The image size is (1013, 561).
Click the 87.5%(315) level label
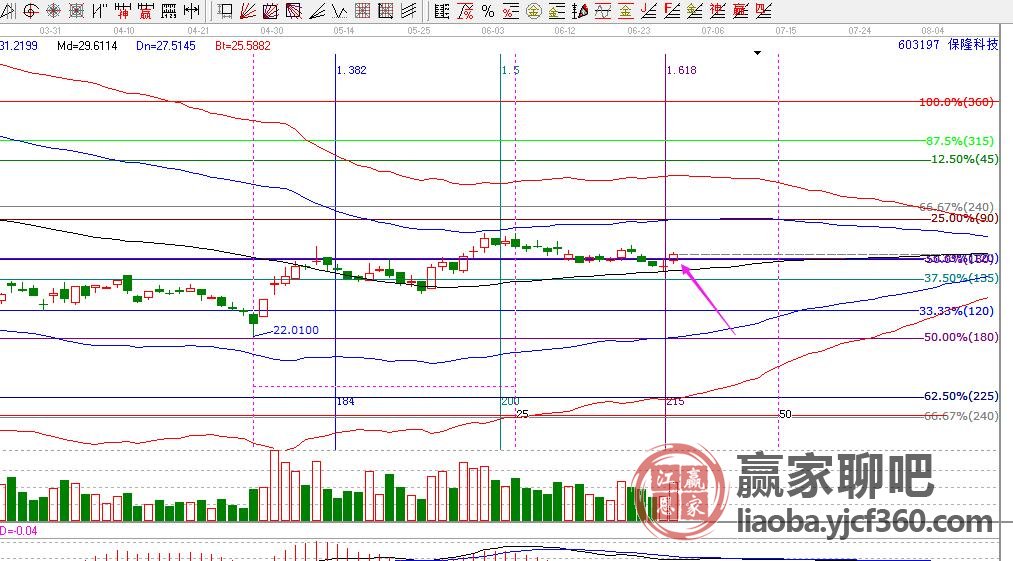click(x=959, y=141)
